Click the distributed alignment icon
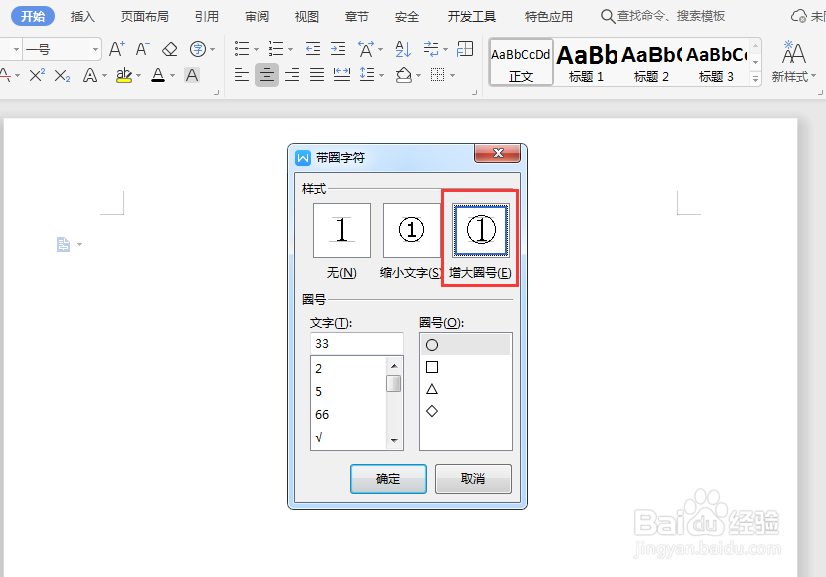 (x=342, y=75)
